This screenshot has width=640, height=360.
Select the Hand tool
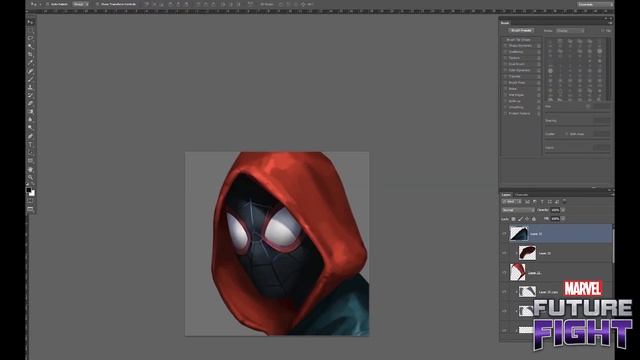(31, 169)
